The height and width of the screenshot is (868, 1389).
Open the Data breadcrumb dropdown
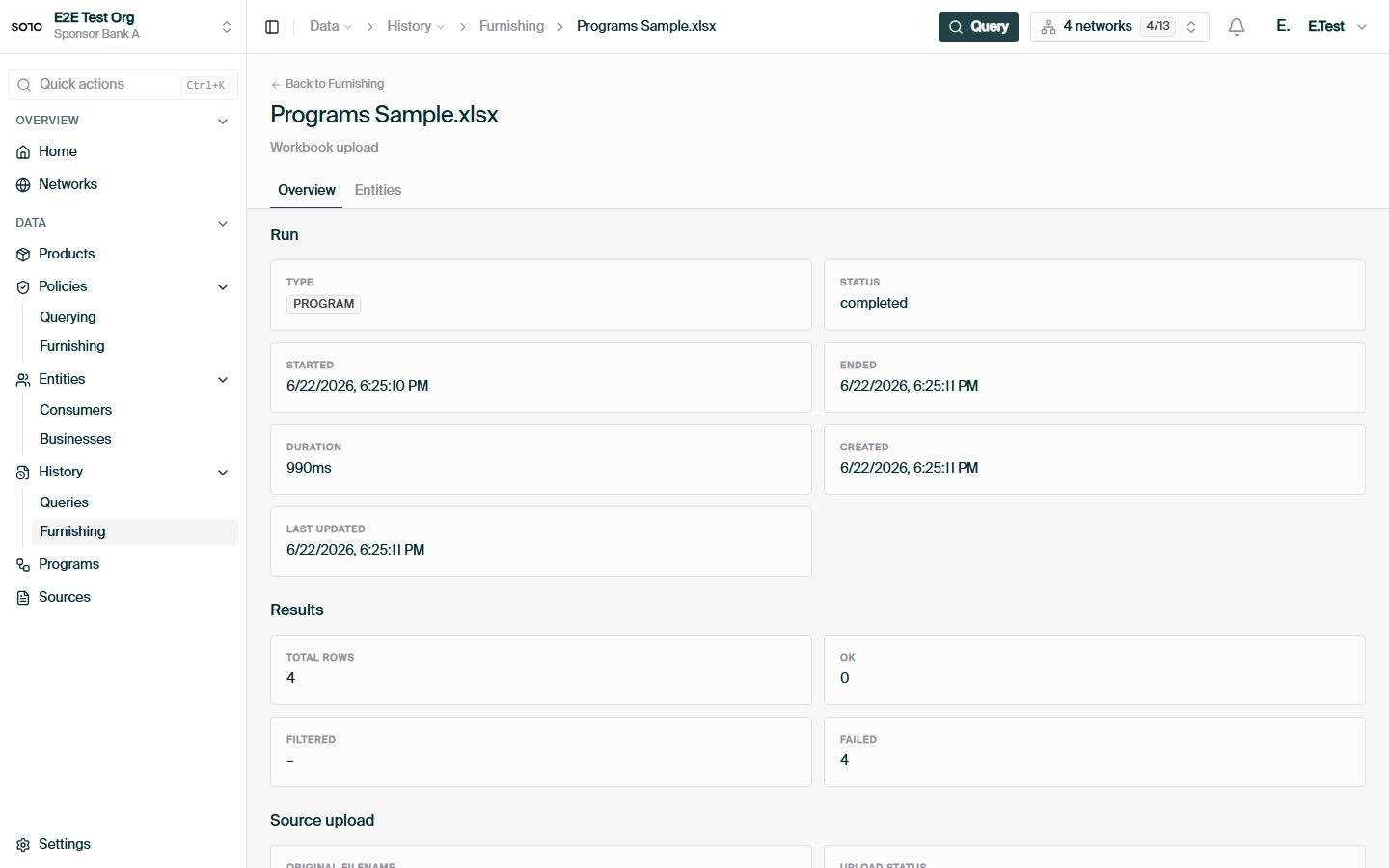tap(331, 26)
